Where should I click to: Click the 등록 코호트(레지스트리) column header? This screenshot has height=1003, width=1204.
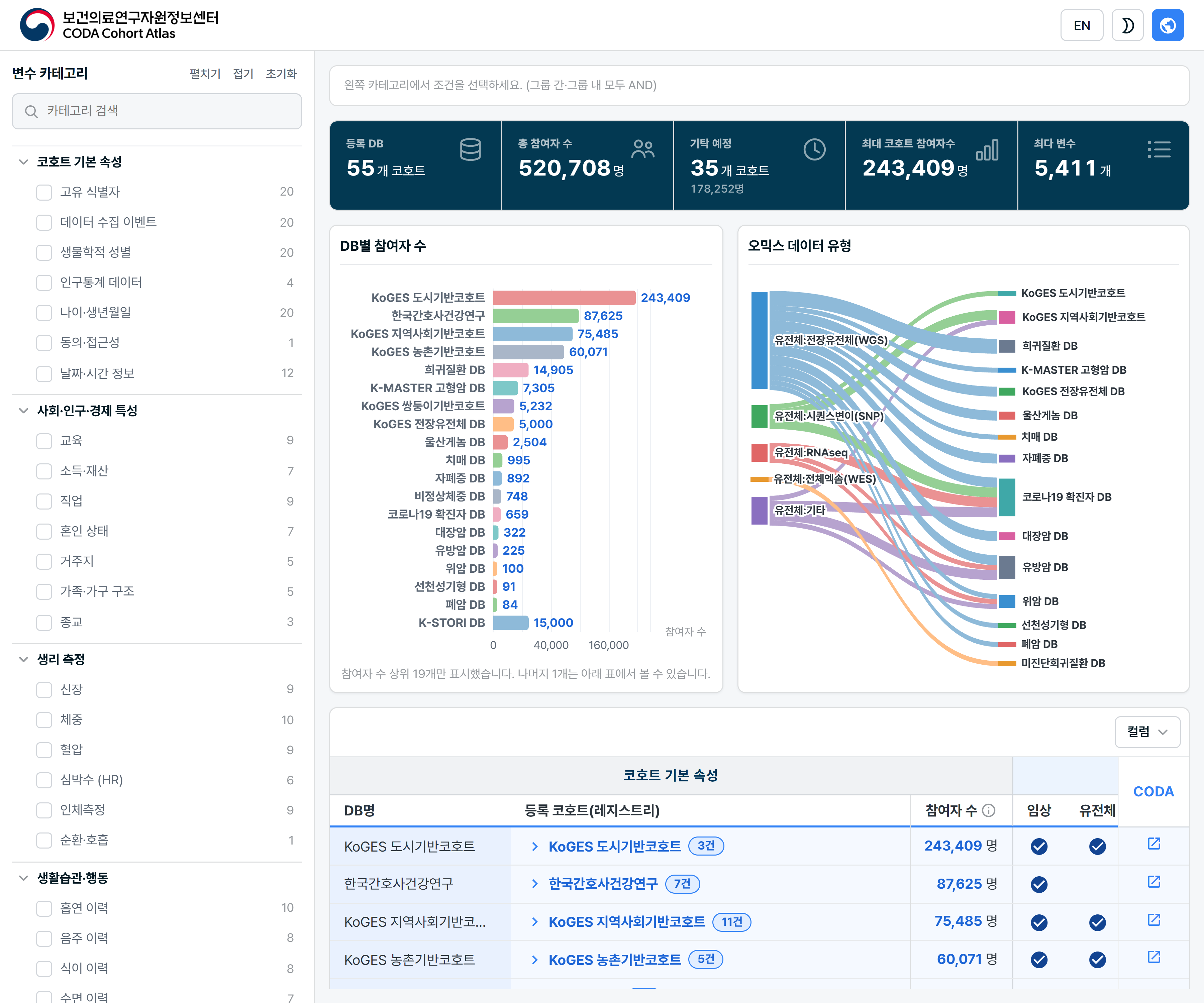pyautogui.click(x=592, y=810)
